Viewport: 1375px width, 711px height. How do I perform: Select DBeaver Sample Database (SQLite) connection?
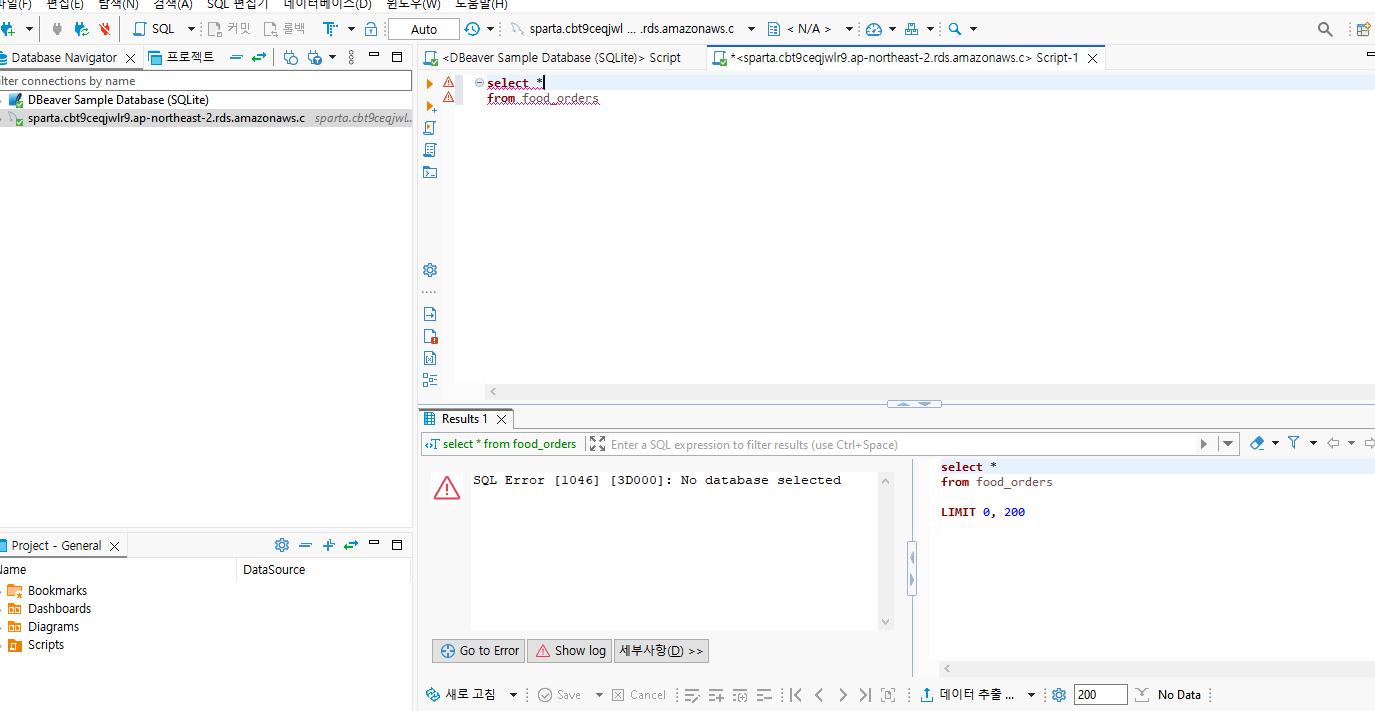coord(118,100)
